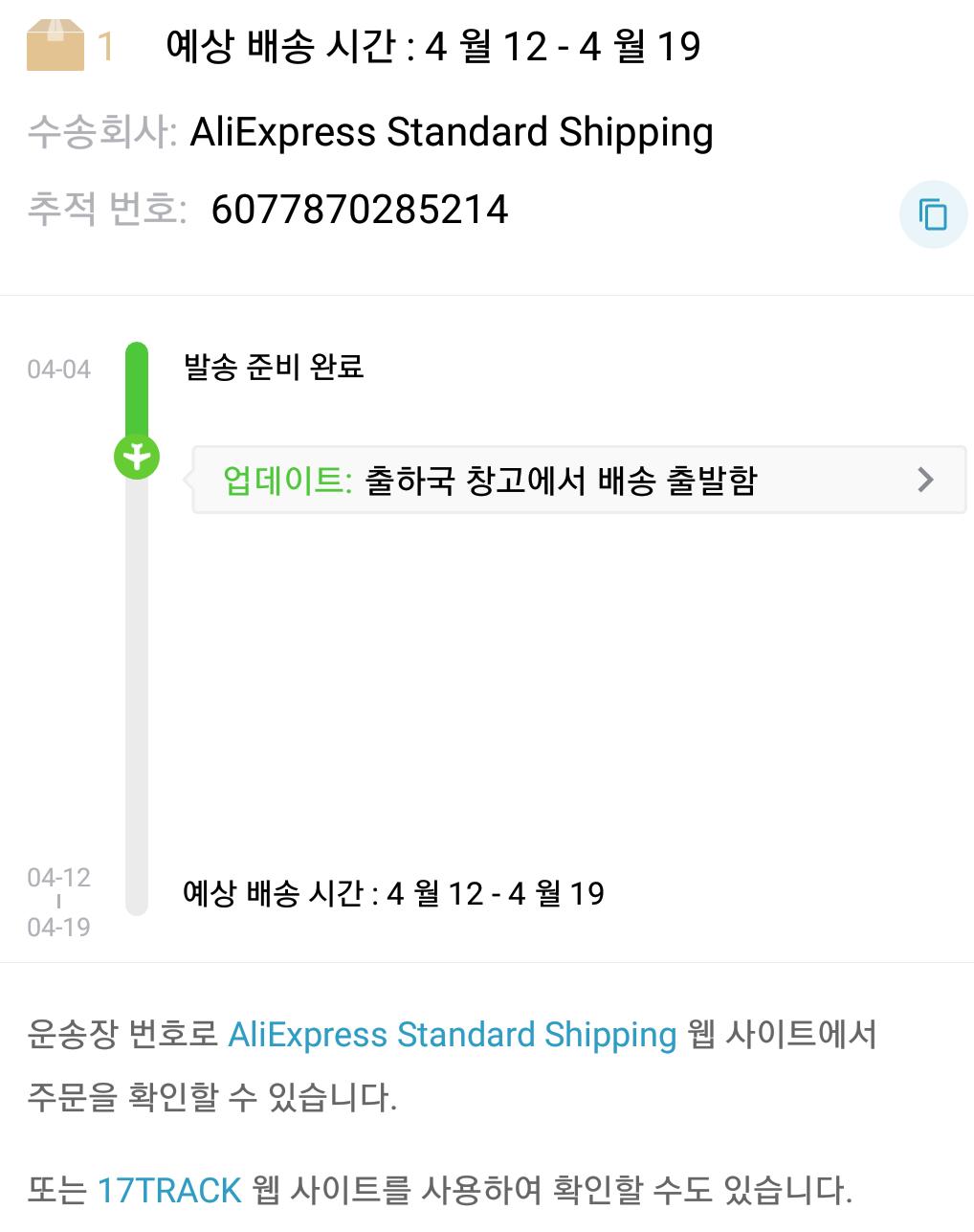Tap the package box icon

pyautogui.click(x=55, y=45)
